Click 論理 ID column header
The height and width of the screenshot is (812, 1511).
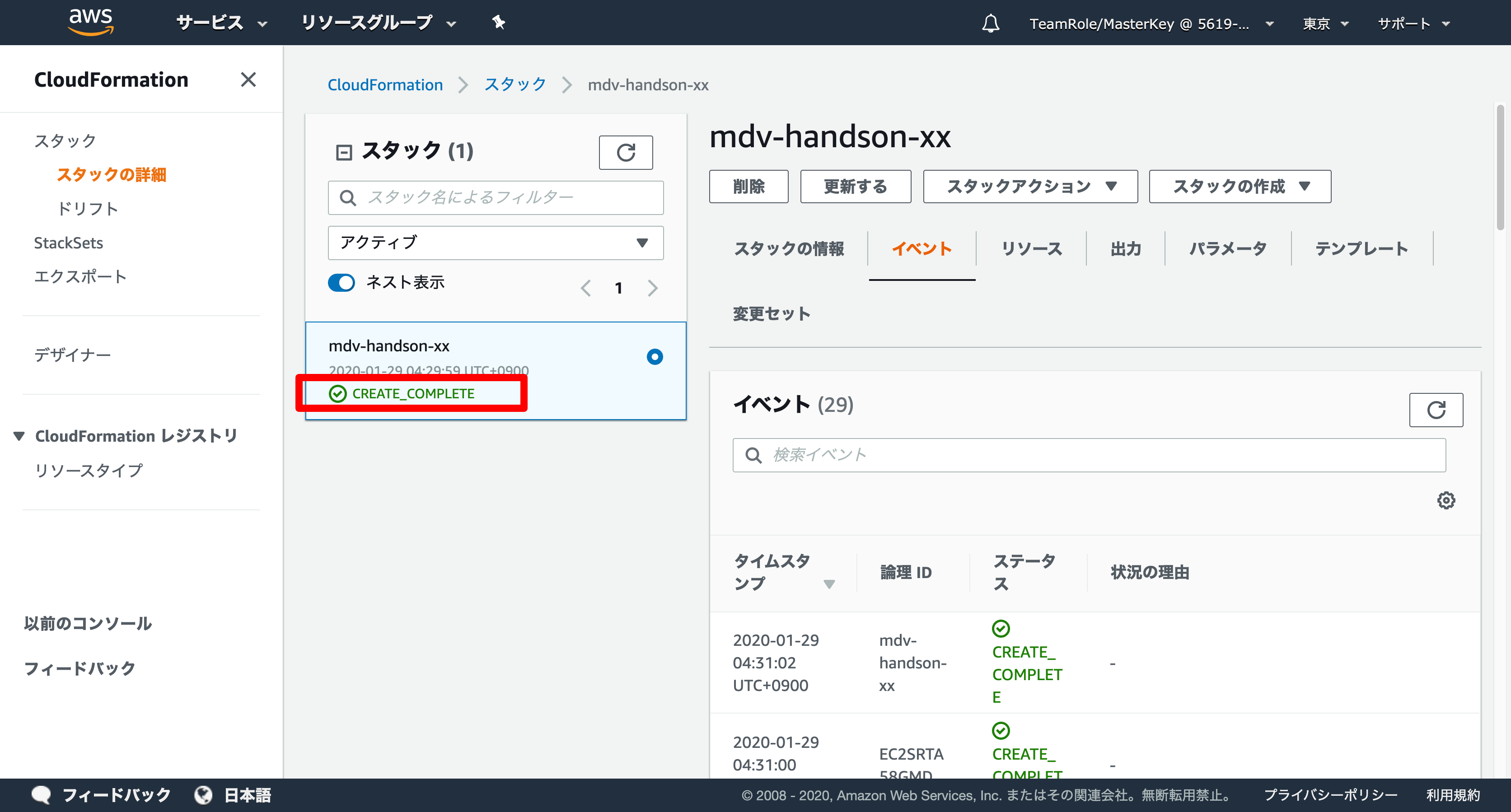click(906, 572)
